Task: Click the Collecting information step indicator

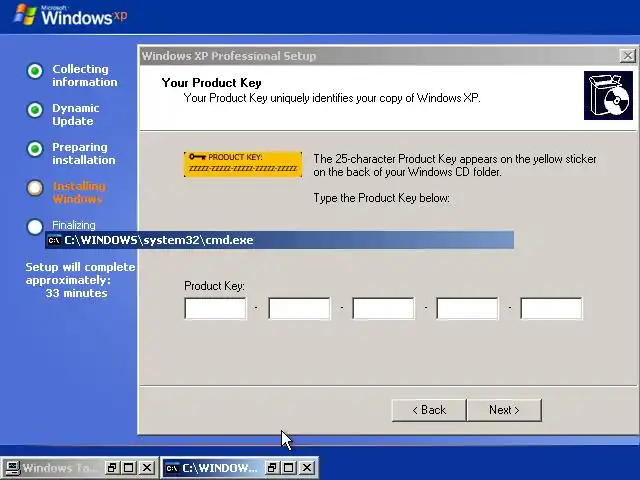Action: 35,71
